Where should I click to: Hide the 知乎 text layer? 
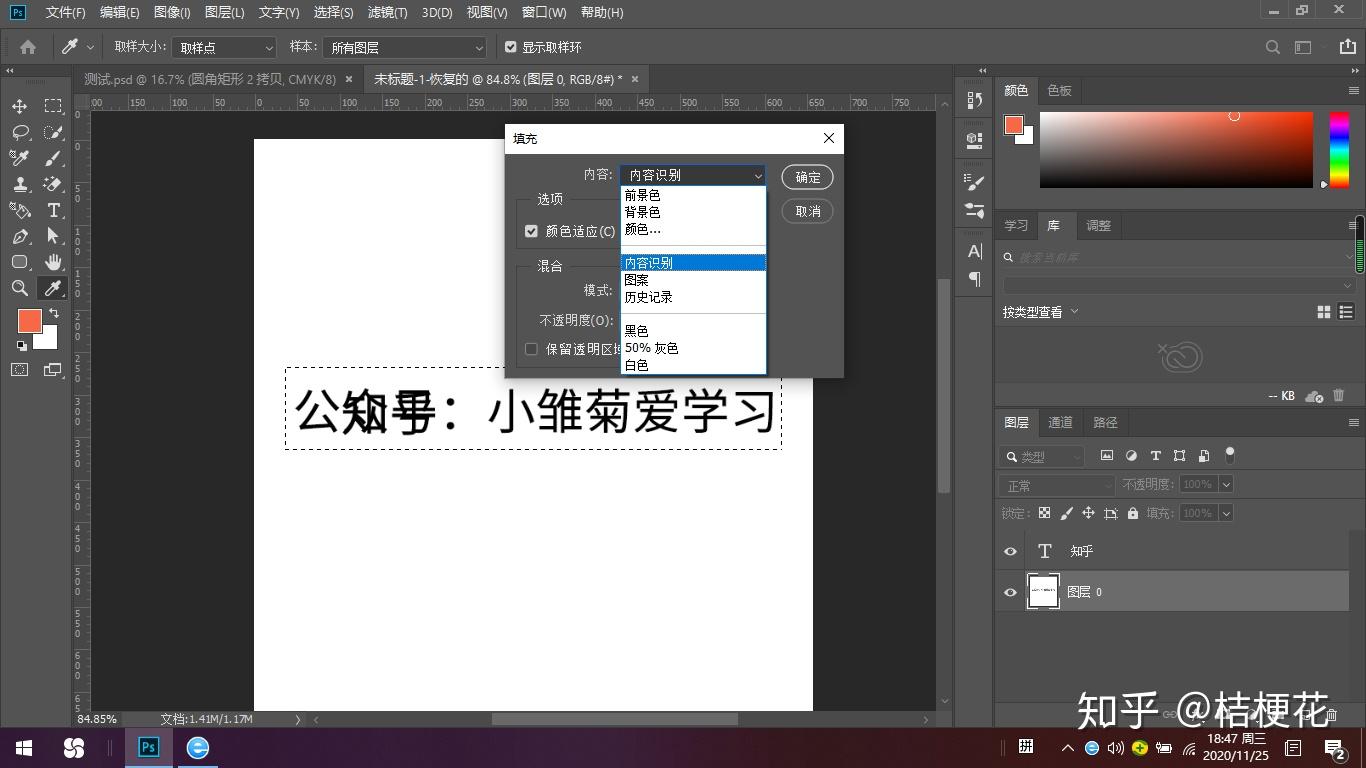pyautogui.click(x=1010, y=551)
